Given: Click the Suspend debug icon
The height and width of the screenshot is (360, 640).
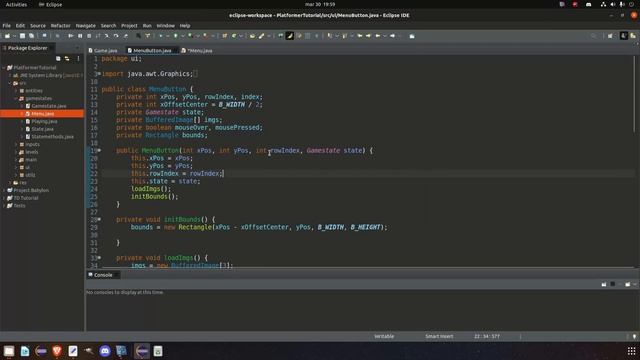Looking at the screenshot, I should pyautogui.click(x=80, y=36).
